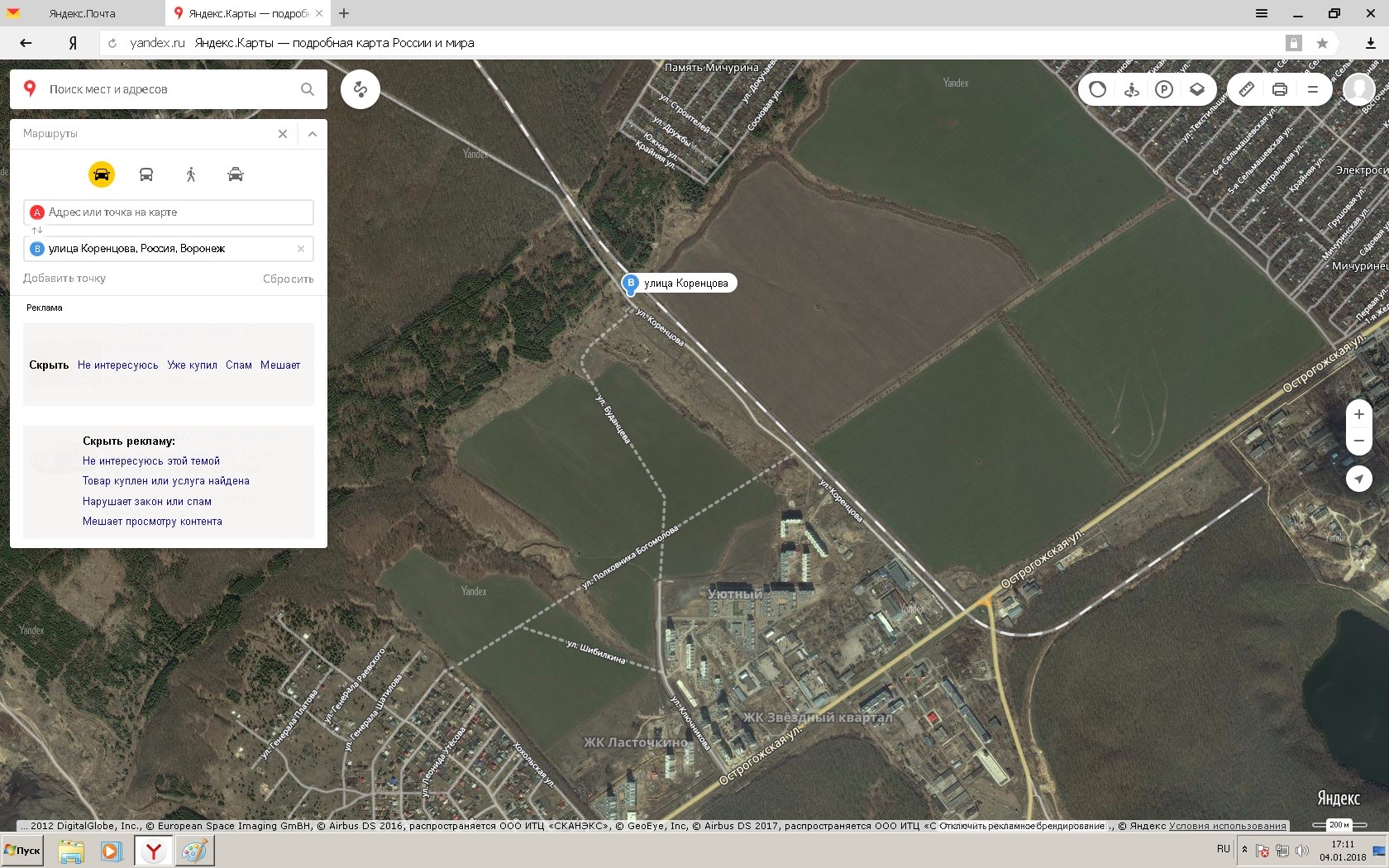Choose Мешает просмотру контента
Screen dimensions: 1389x868
pos(152,522)
